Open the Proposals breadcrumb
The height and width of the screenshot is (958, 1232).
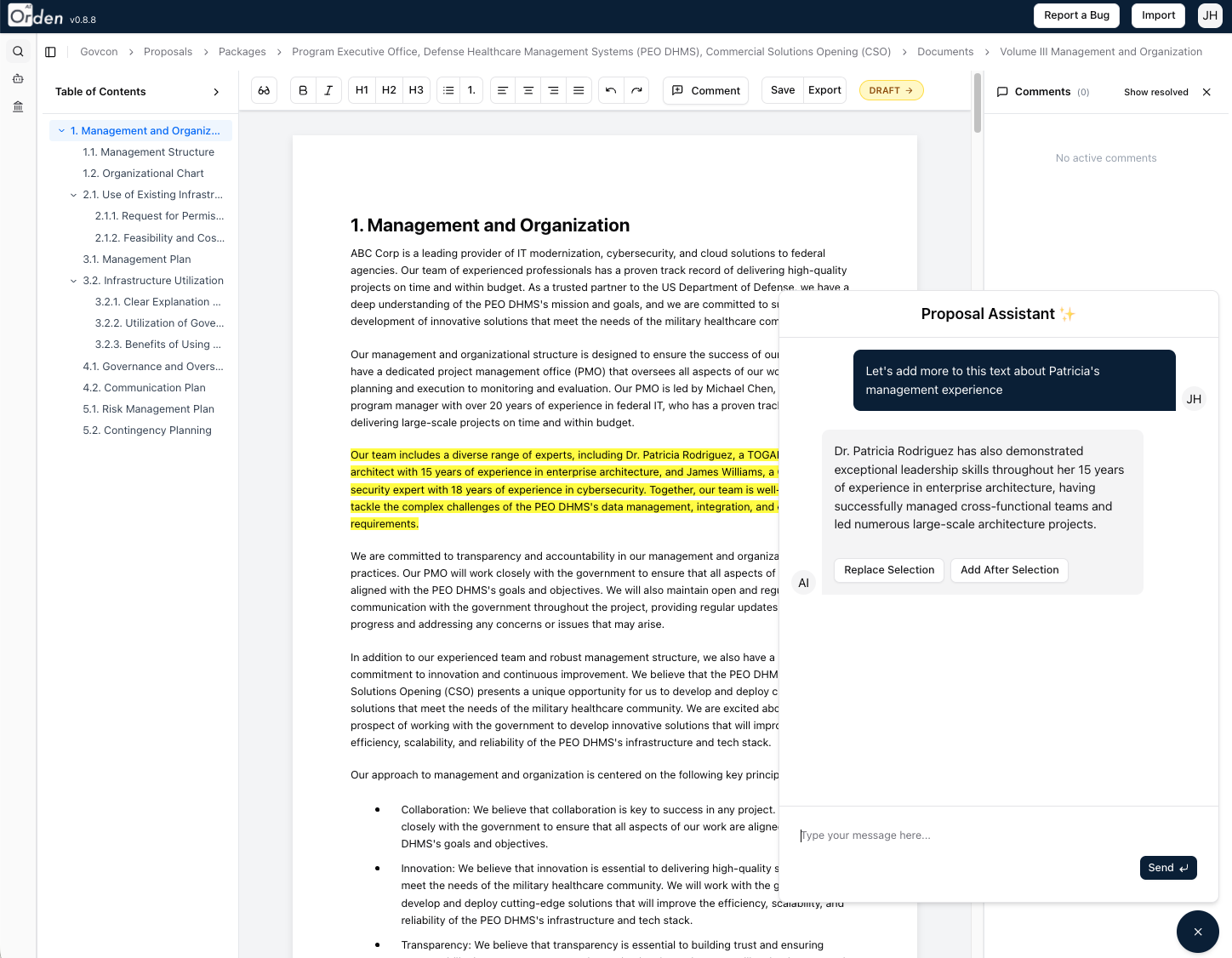pyautogui.click(x=168, y=52)
